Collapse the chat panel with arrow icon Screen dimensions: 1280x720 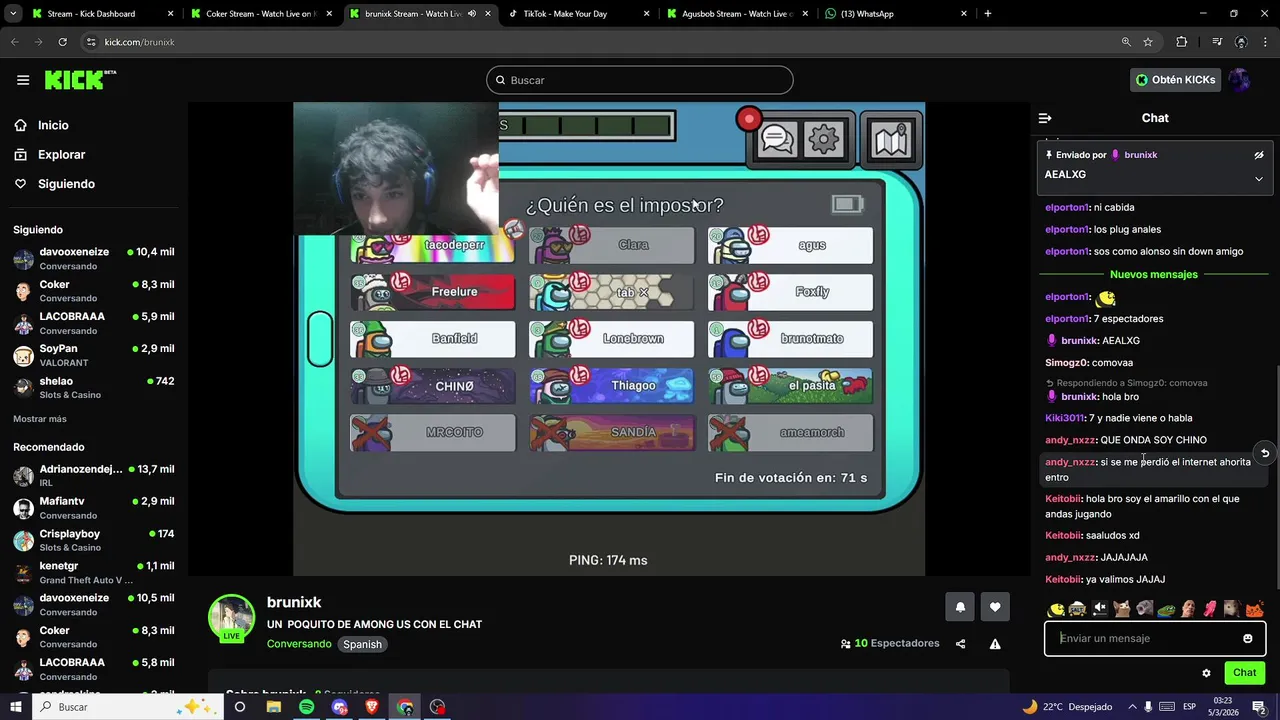1045,118
